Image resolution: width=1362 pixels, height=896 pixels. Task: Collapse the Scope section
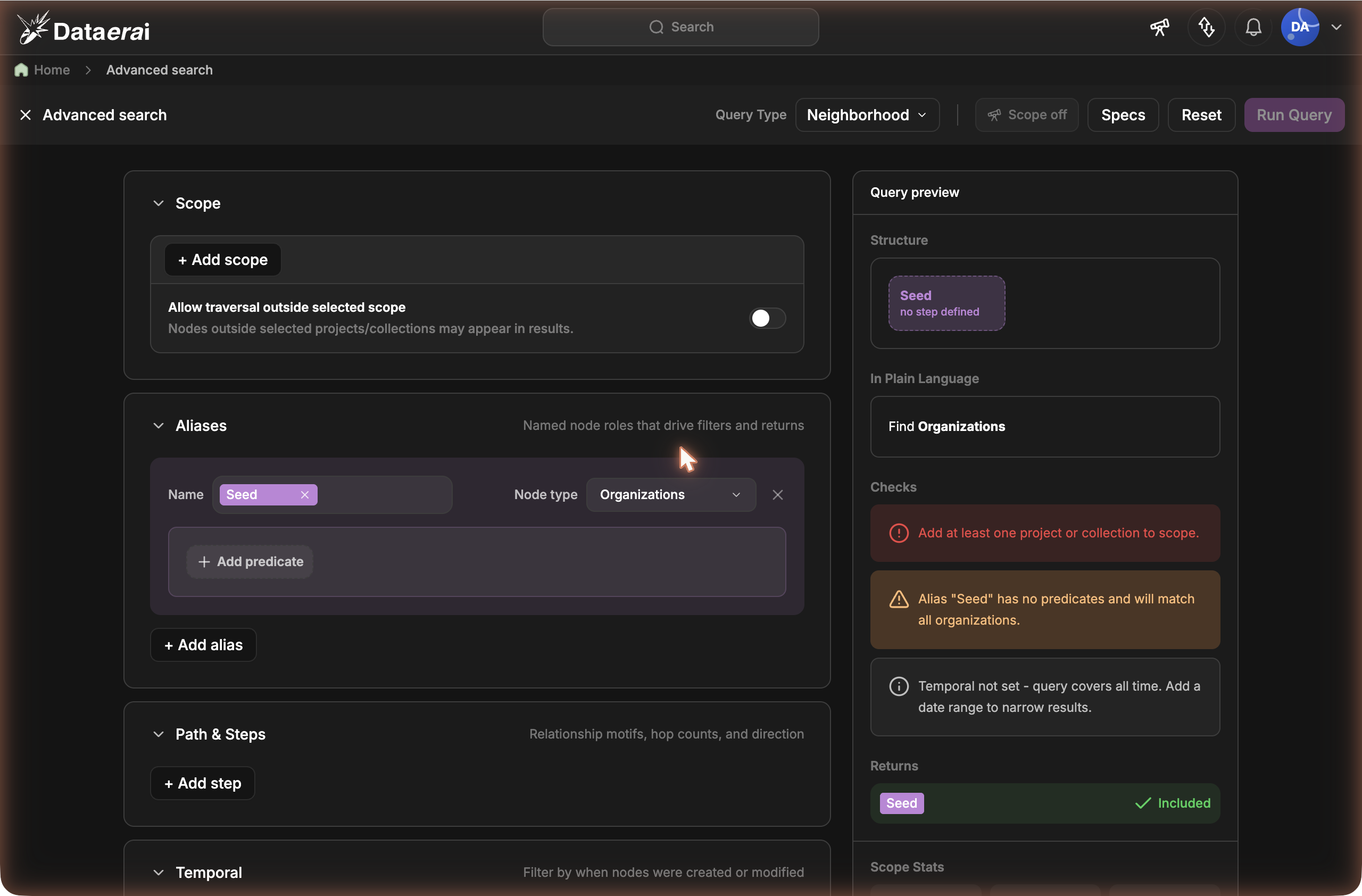pyautogui.click(x=159, y=203)
